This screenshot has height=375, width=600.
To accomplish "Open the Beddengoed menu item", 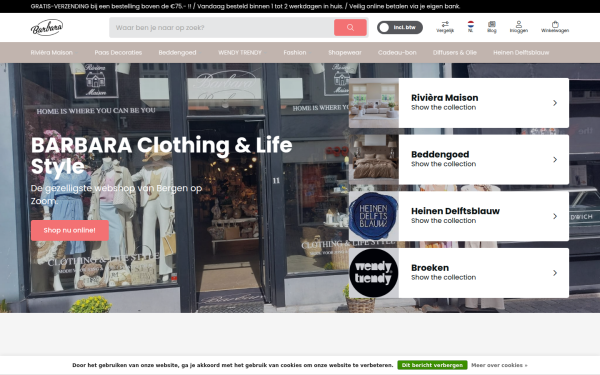I will pyautogui.click(x=177, y=53).
